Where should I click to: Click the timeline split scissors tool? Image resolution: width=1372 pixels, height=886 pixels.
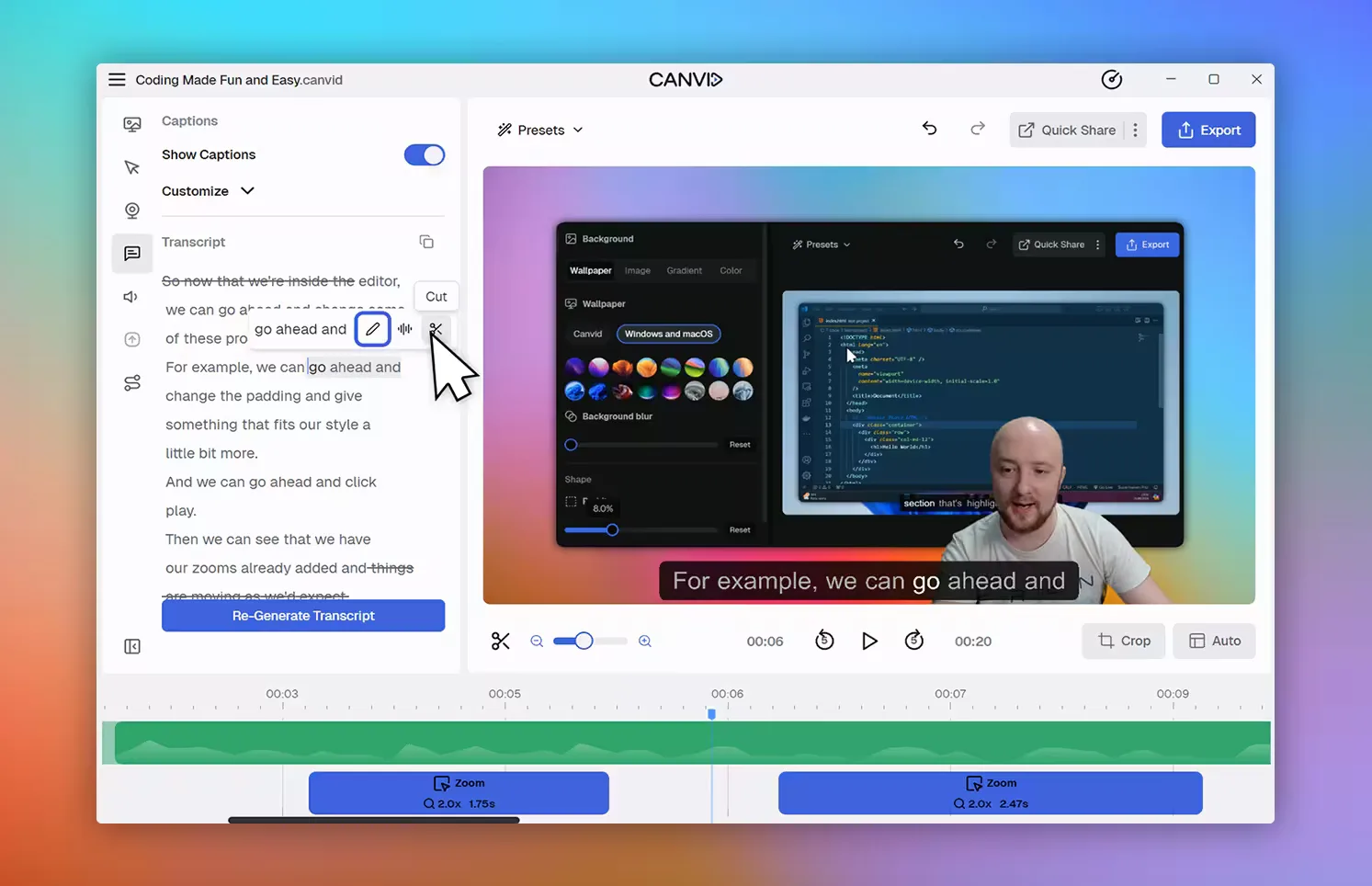[501, 642]
